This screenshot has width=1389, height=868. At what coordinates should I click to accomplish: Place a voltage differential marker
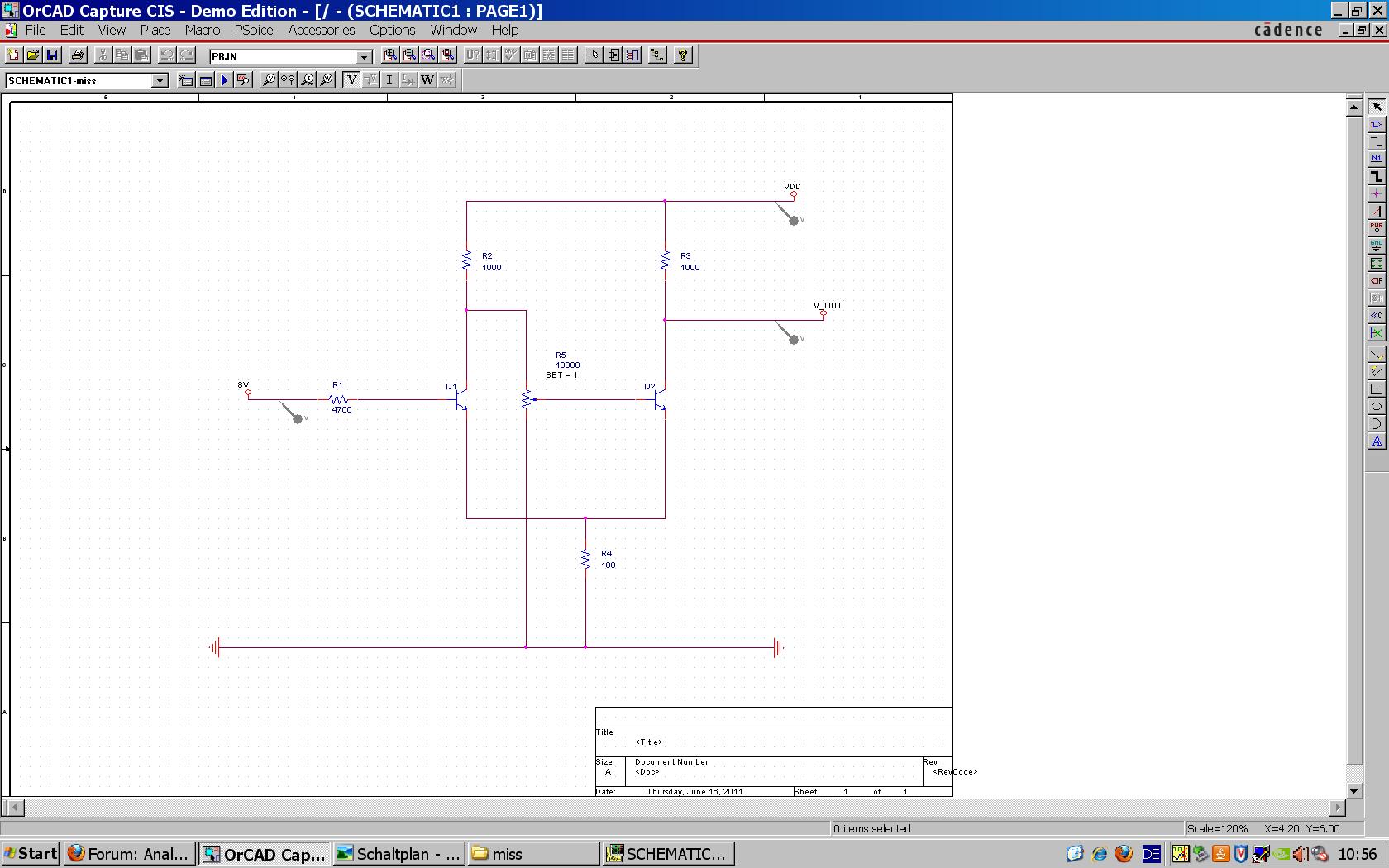point(288,80)
